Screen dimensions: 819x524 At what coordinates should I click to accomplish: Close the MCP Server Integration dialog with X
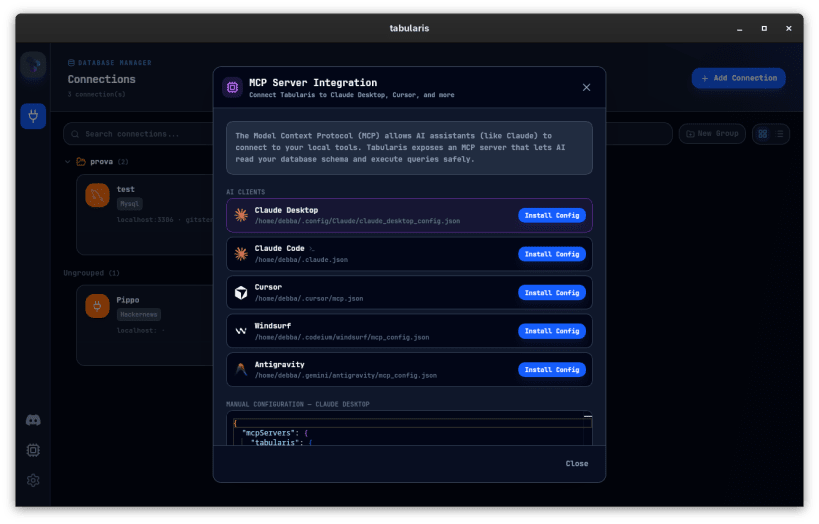pos(586,87)
